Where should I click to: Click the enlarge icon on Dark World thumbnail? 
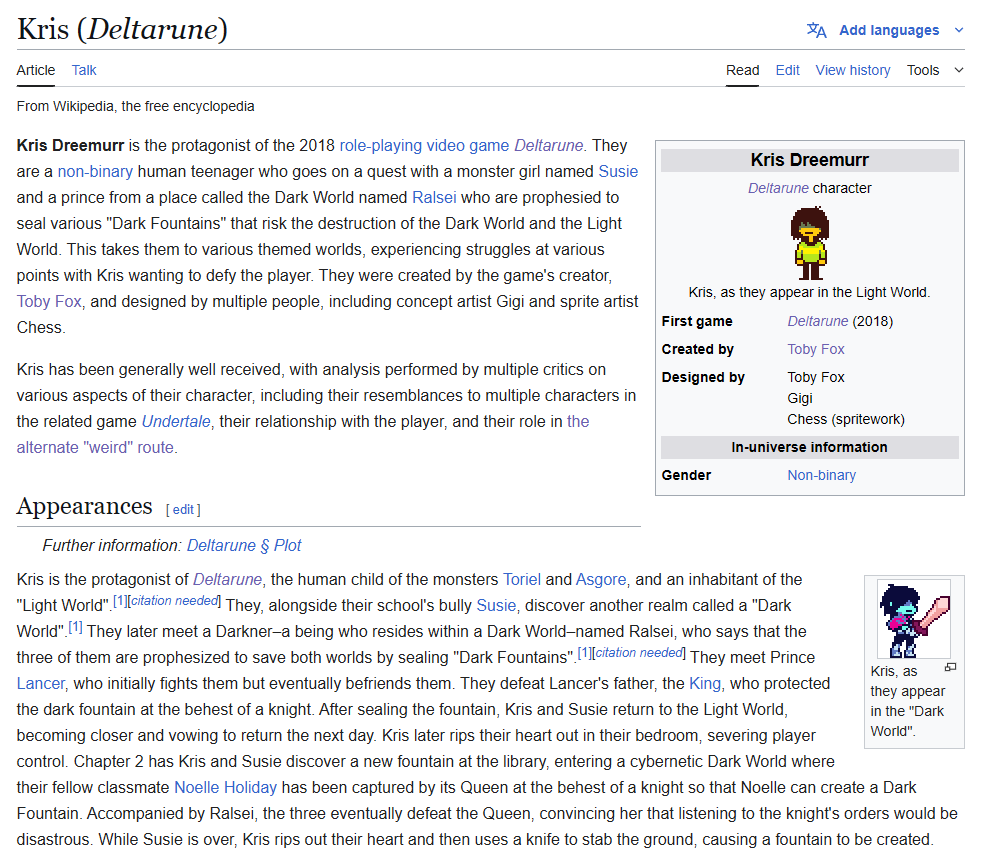950,667
